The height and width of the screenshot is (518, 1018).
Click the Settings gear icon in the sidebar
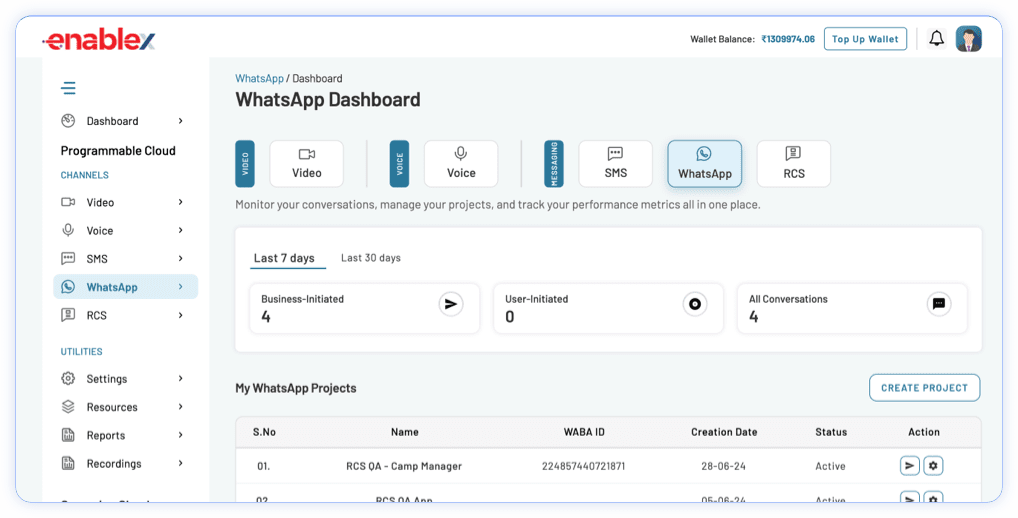(68, 378)
